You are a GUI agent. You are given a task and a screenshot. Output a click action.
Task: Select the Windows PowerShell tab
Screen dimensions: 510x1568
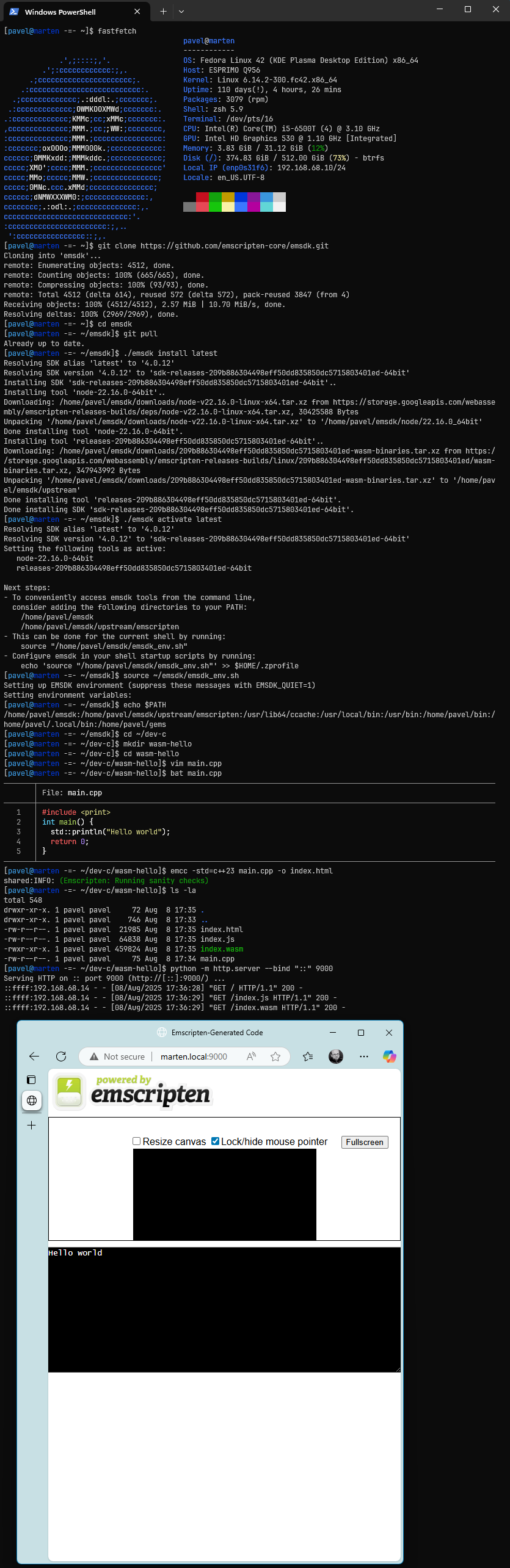75,12
